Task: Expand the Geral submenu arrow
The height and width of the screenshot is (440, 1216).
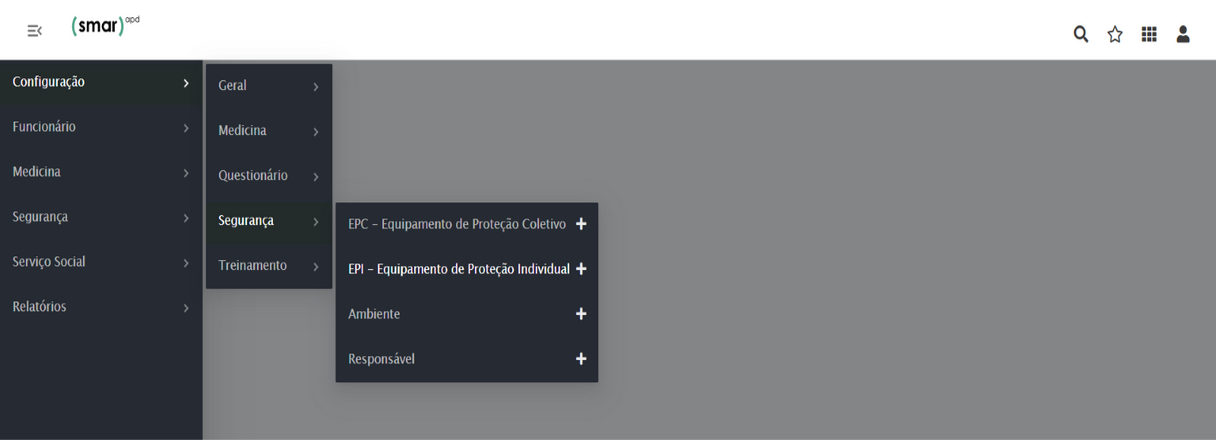Action: point(315,87)
